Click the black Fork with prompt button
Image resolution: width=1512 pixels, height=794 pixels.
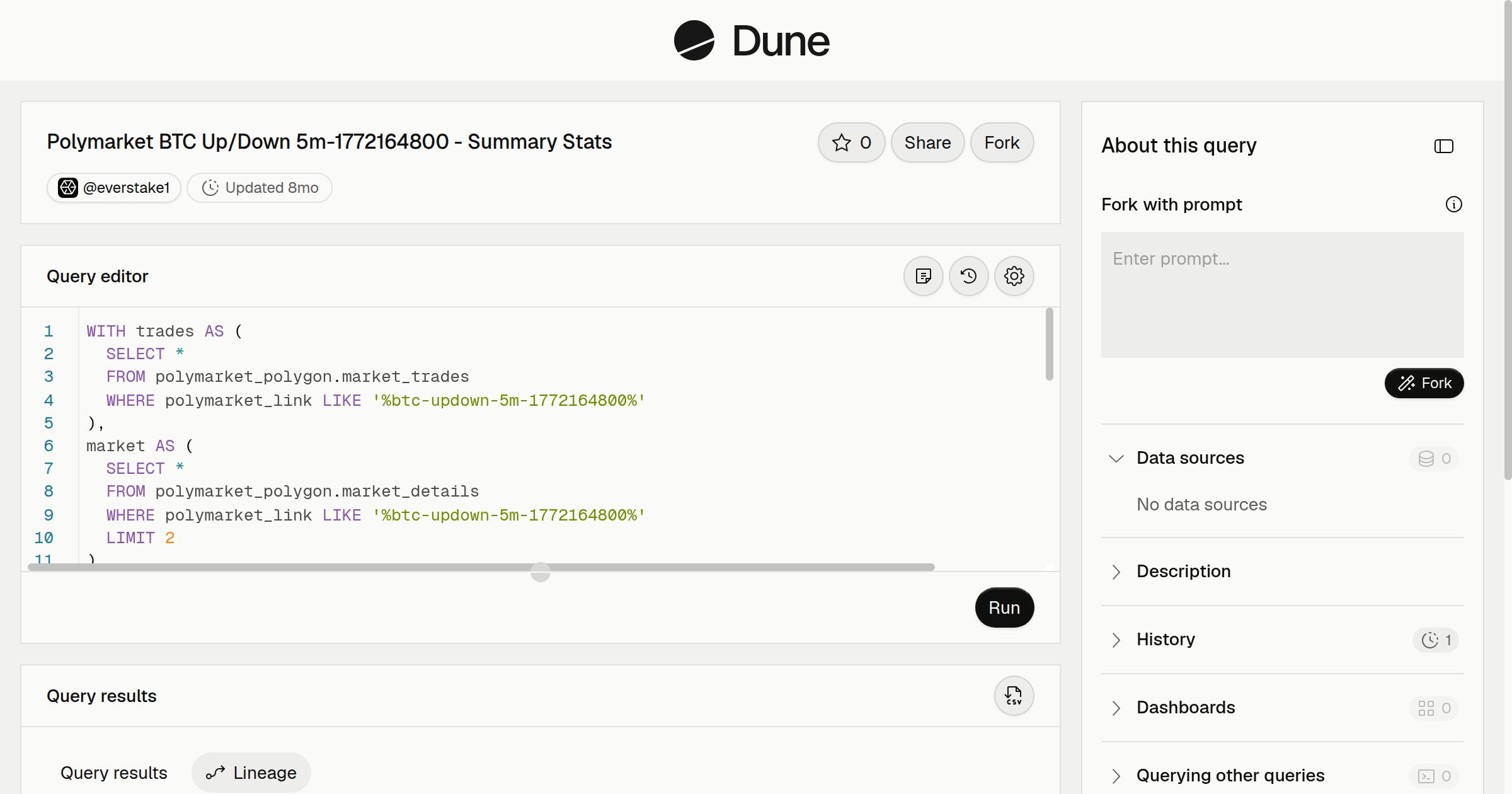(x=1424, y=383)
